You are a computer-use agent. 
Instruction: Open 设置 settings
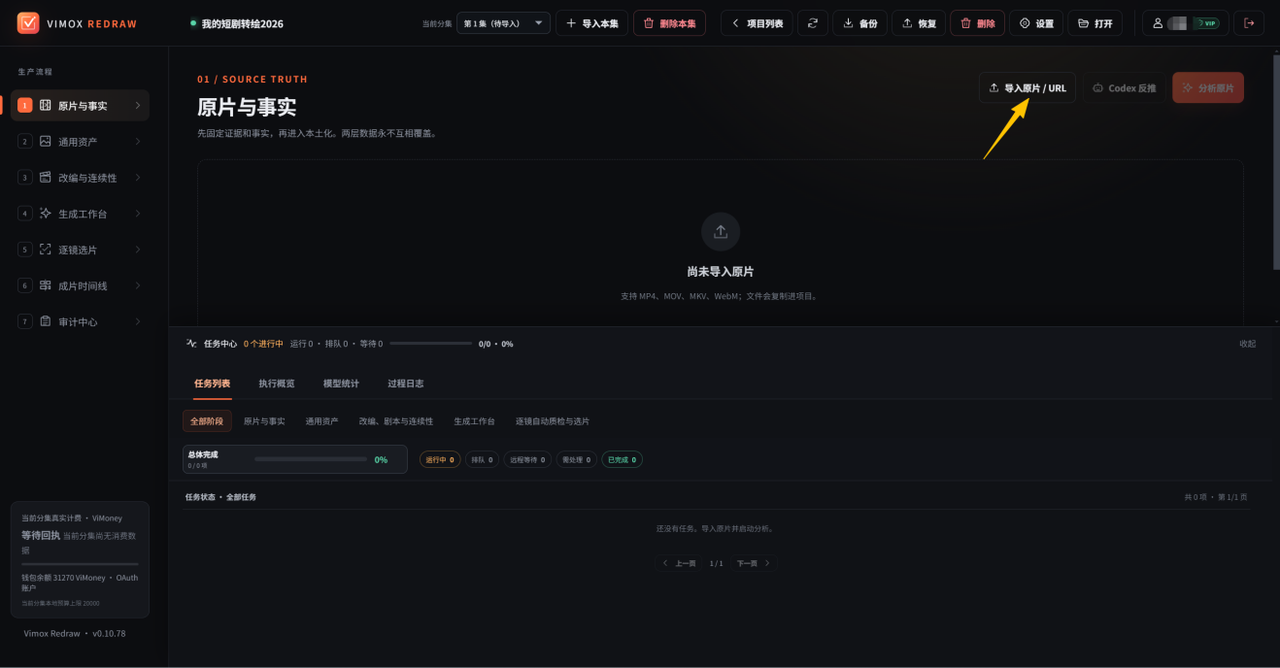1036,23
